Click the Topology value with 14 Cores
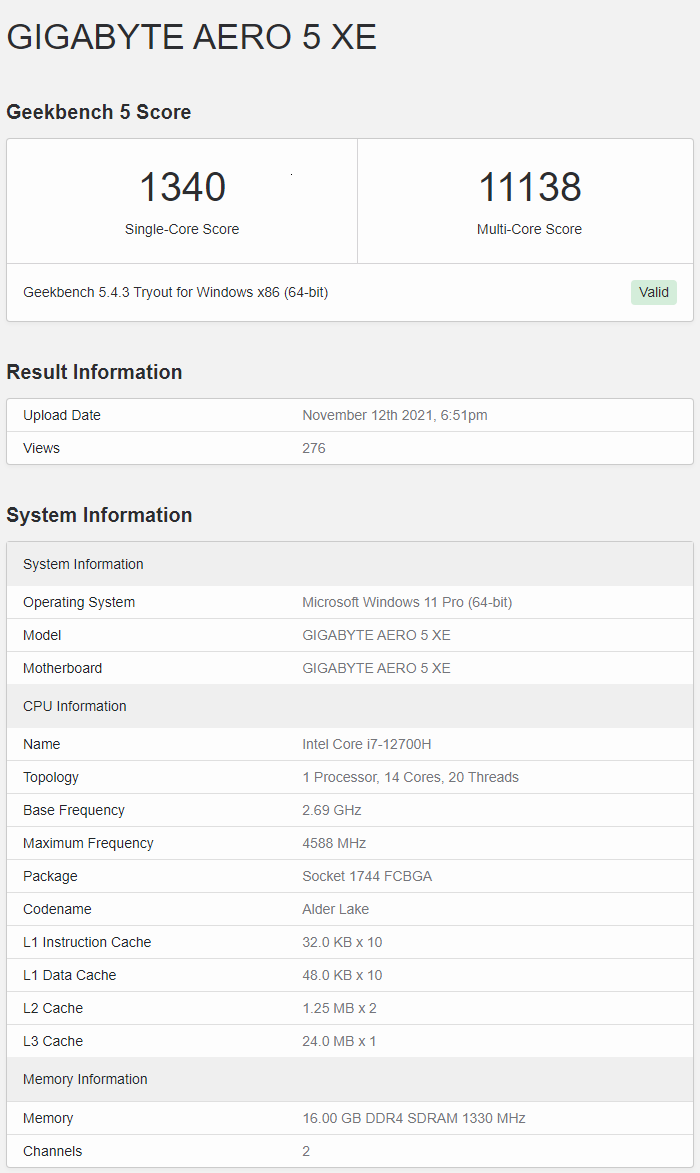Image resolution: width=700 pixels, height=1173 pixels. [410, 777]
